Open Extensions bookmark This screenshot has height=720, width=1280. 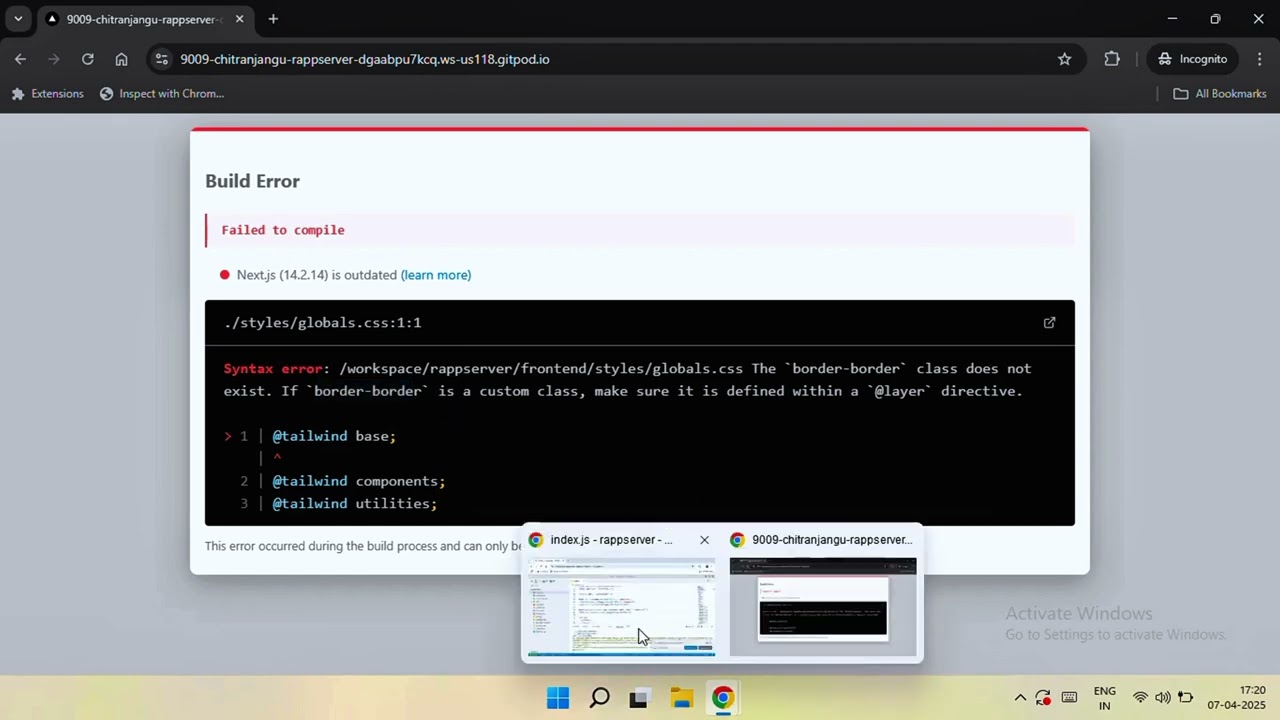47,94
